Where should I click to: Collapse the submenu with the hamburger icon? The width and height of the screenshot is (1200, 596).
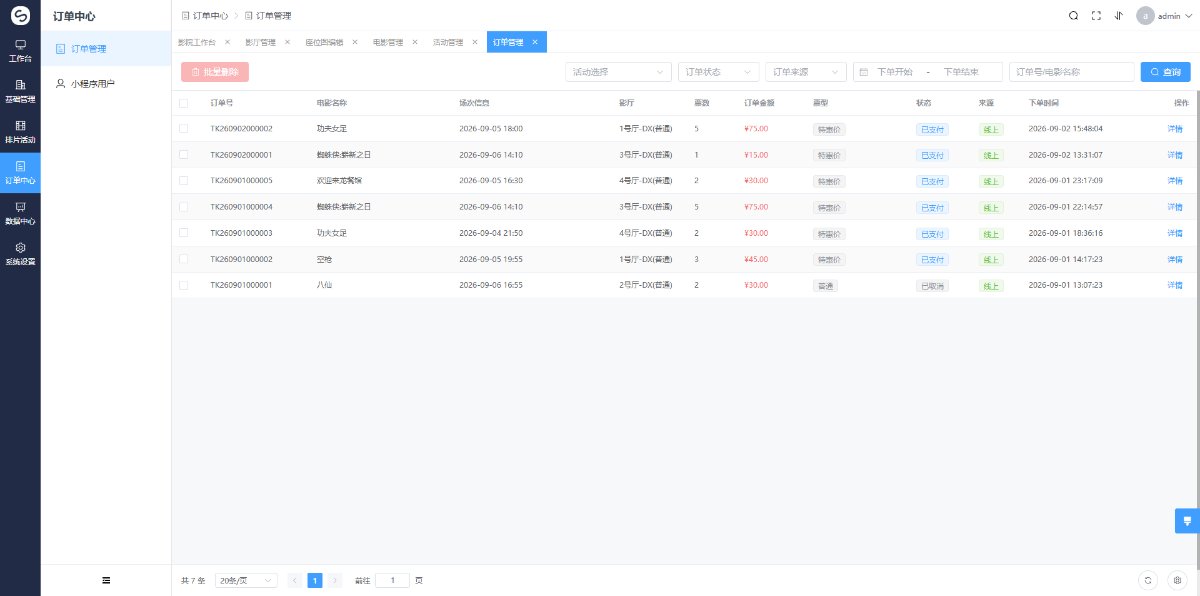pyautogui.click(x=106, y=580)
